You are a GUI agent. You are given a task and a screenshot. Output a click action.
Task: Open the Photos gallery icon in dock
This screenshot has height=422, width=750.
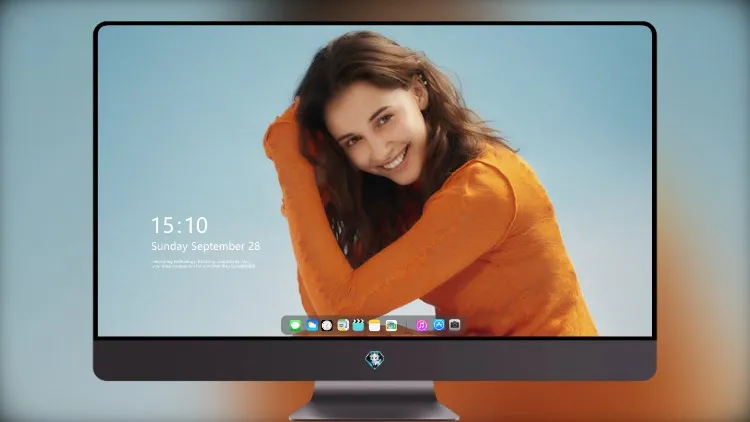pyautogui.click(x=391, y=325)
